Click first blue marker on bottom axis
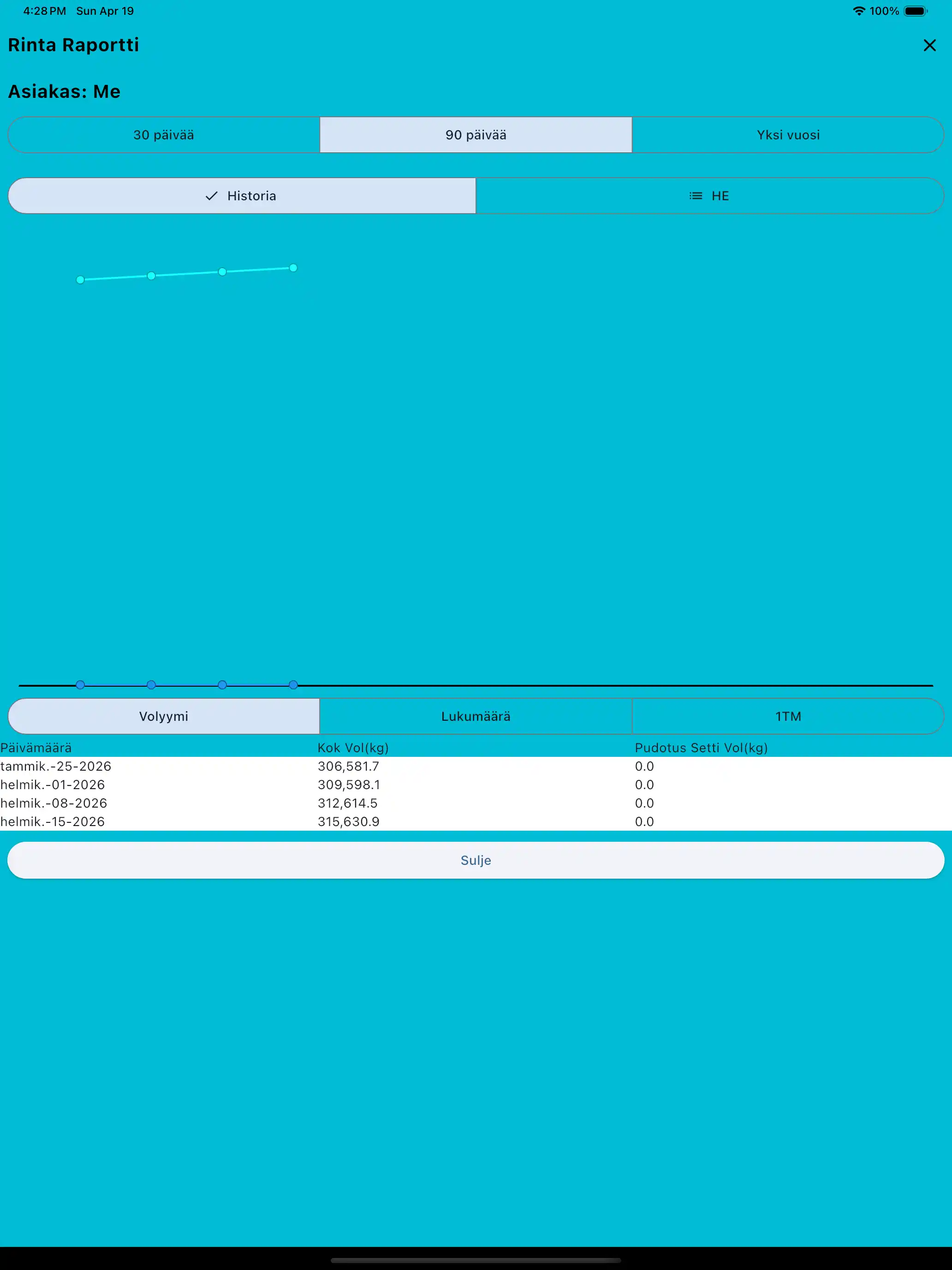This screenshot has width=952, height=1270. coord(80,684)
